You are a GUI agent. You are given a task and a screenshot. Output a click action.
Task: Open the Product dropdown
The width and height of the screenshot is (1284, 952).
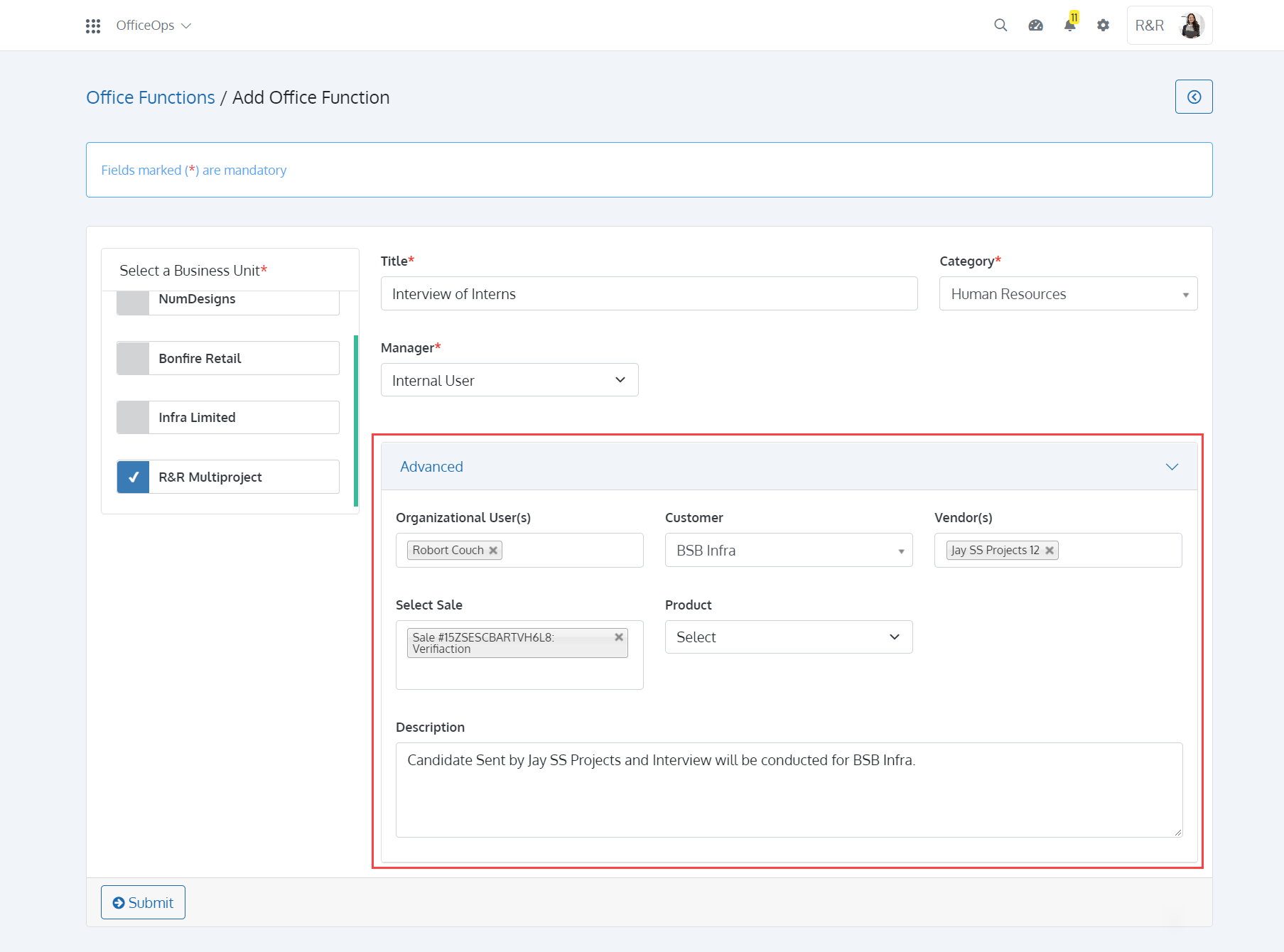pos(789,637)
